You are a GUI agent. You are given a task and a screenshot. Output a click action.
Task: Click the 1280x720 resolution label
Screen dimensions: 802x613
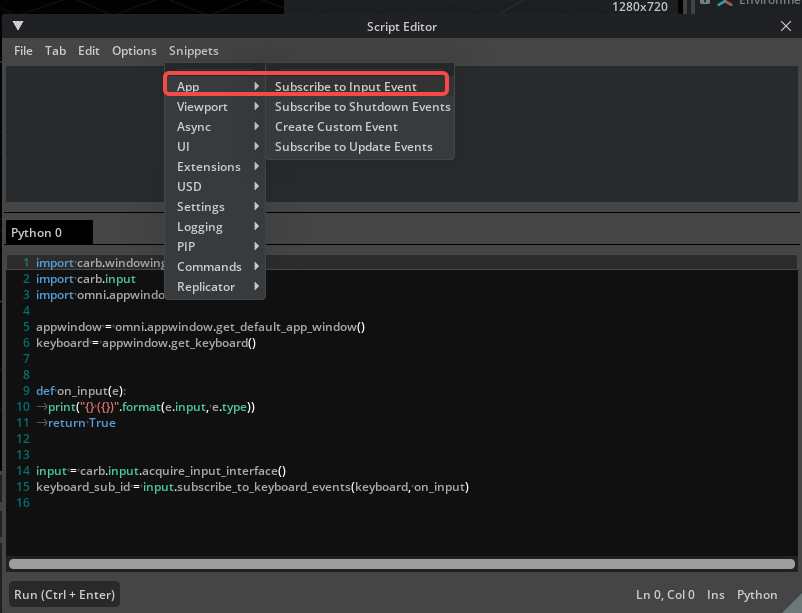click(640, 7)
